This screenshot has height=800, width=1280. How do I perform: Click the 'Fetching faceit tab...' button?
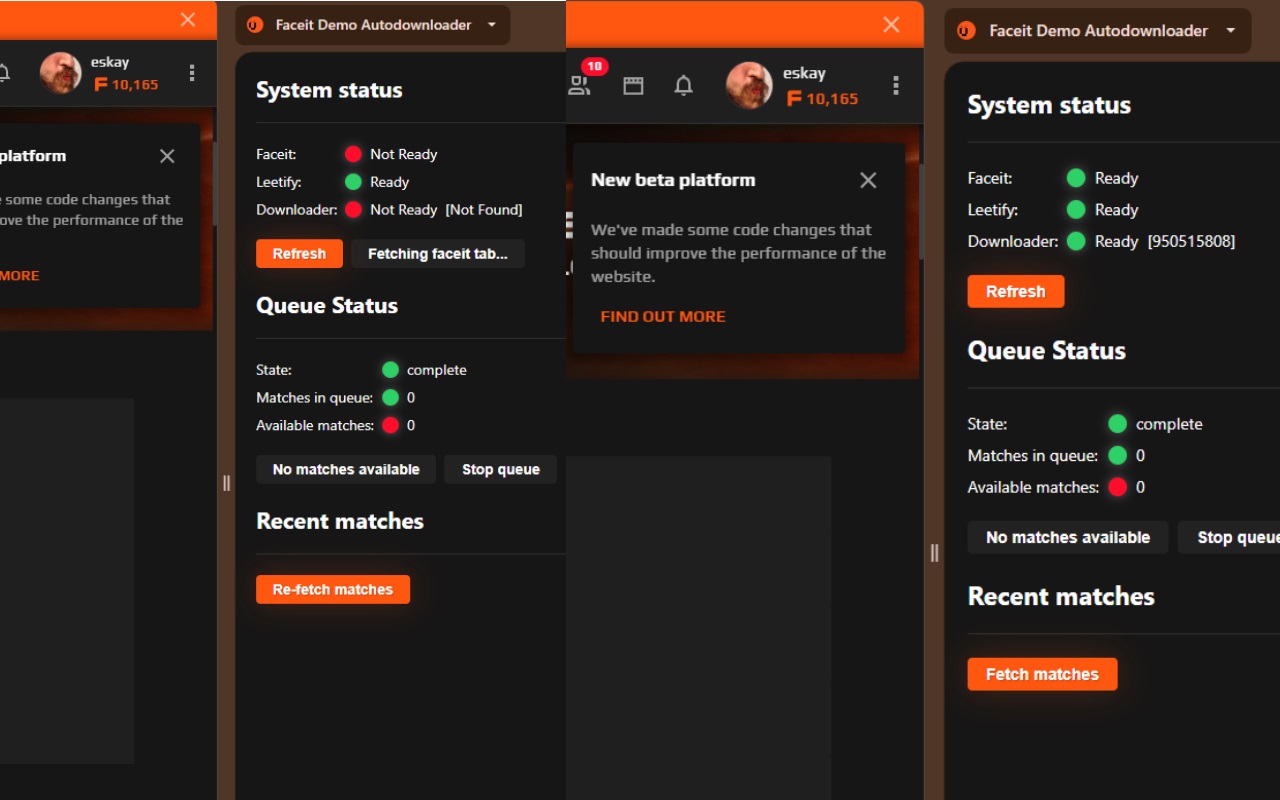point(438,253)
